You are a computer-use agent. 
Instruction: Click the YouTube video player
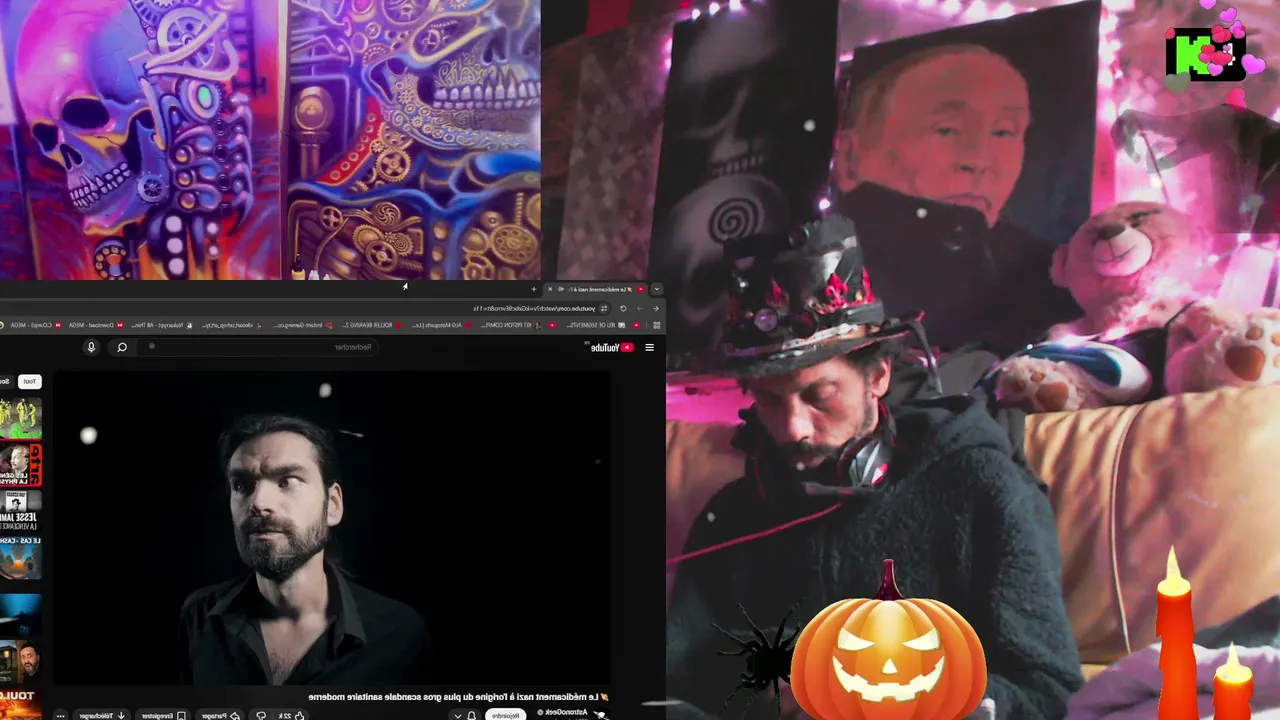pyautogui.click(x=332, y=528)
